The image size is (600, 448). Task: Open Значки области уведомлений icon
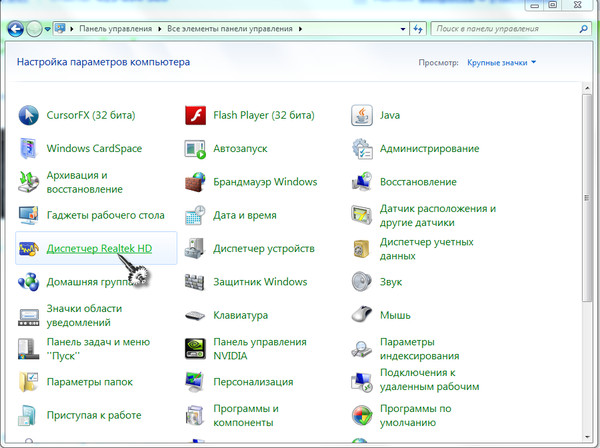pos(28,317)
